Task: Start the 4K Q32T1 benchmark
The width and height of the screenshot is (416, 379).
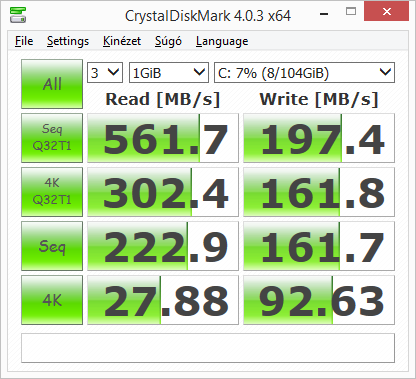Action: tap(52, 192)
